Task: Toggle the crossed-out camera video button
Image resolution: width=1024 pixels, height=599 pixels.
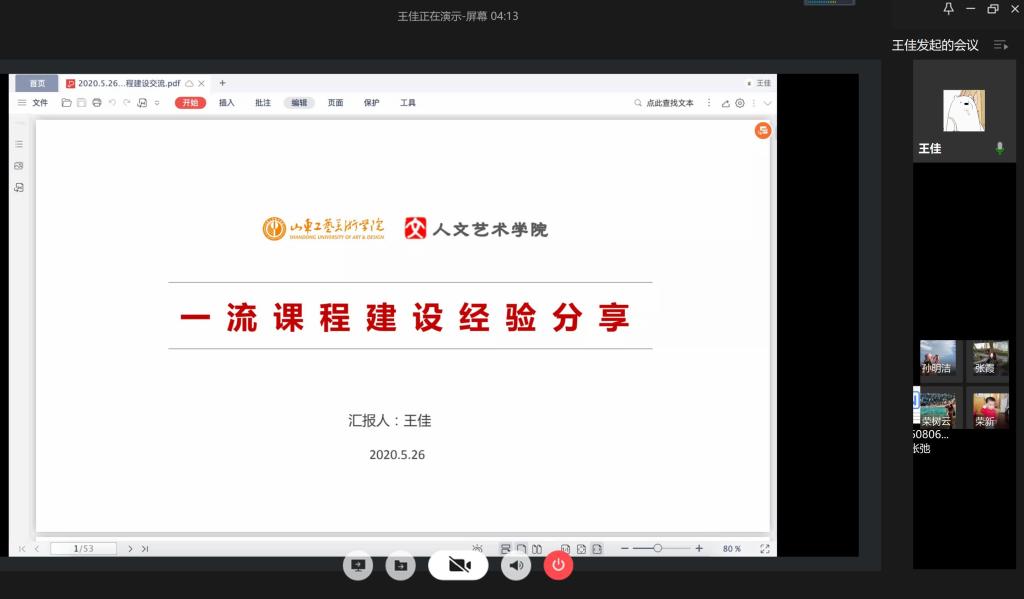Action: (x=458, y=565)
